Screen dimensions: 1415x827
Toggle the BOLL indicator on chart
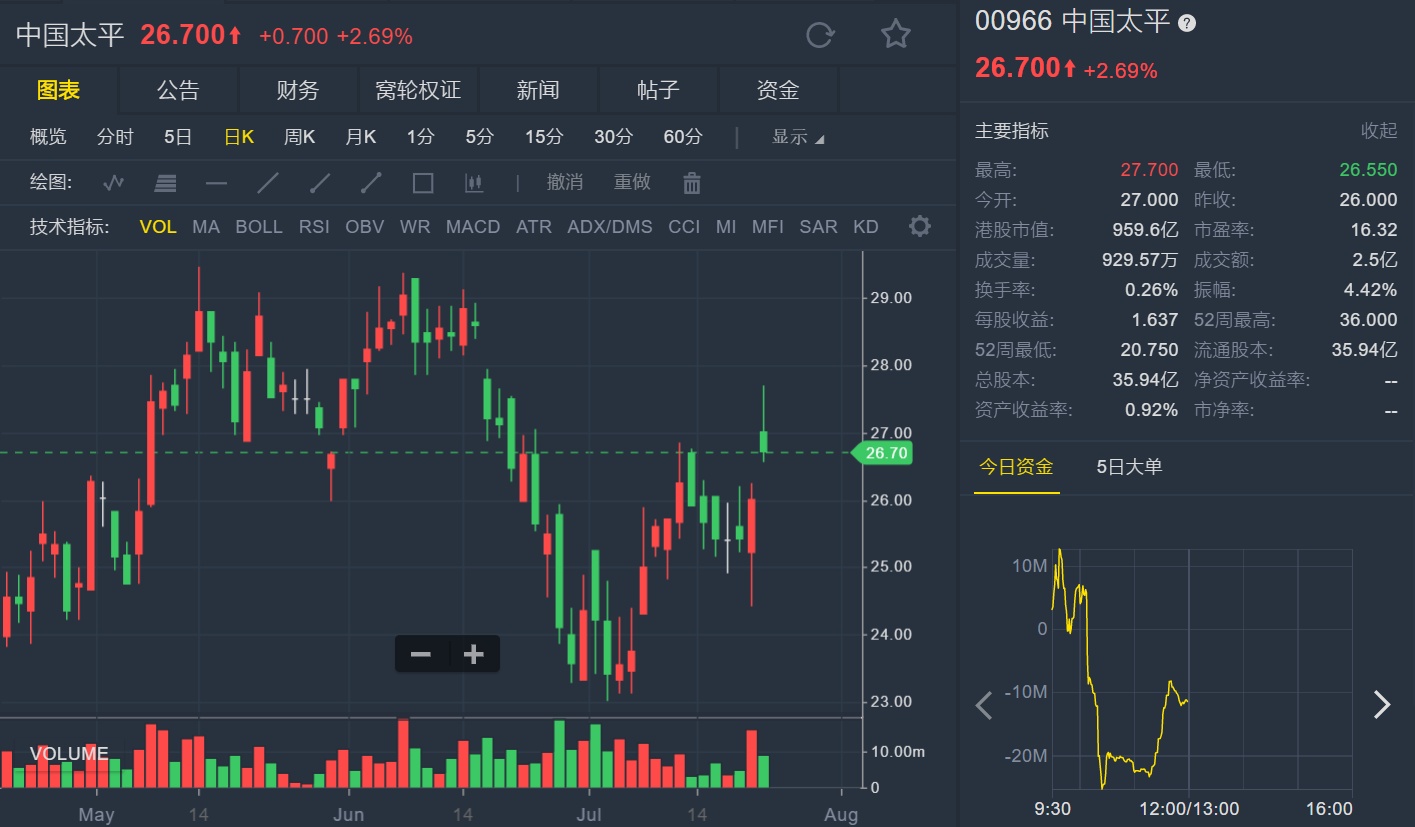259,227
